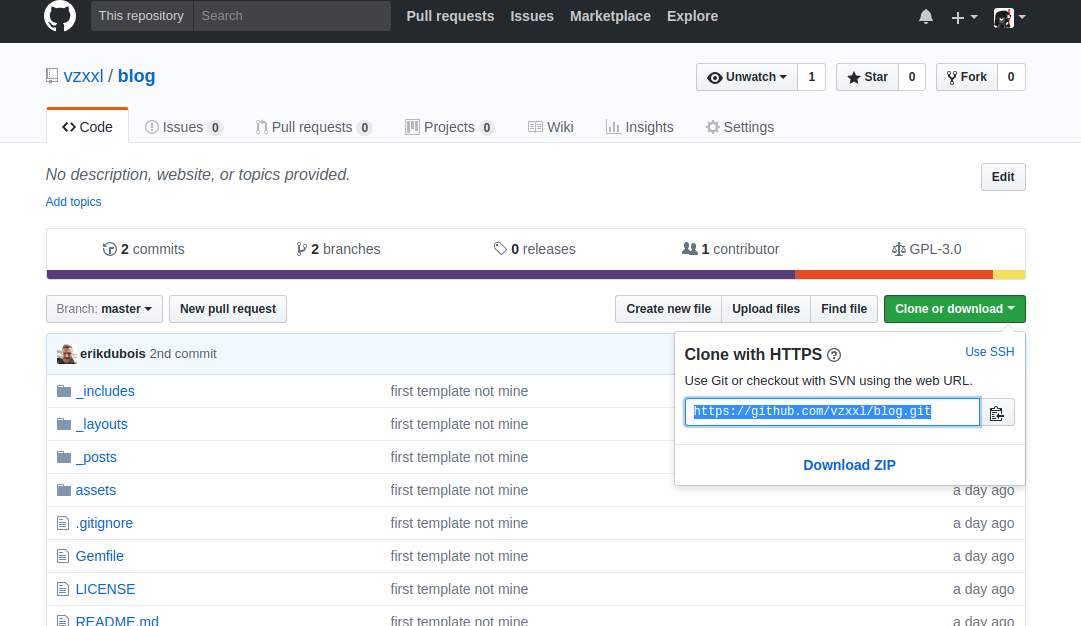Open the Clone or download dropdown

(954, 309)
